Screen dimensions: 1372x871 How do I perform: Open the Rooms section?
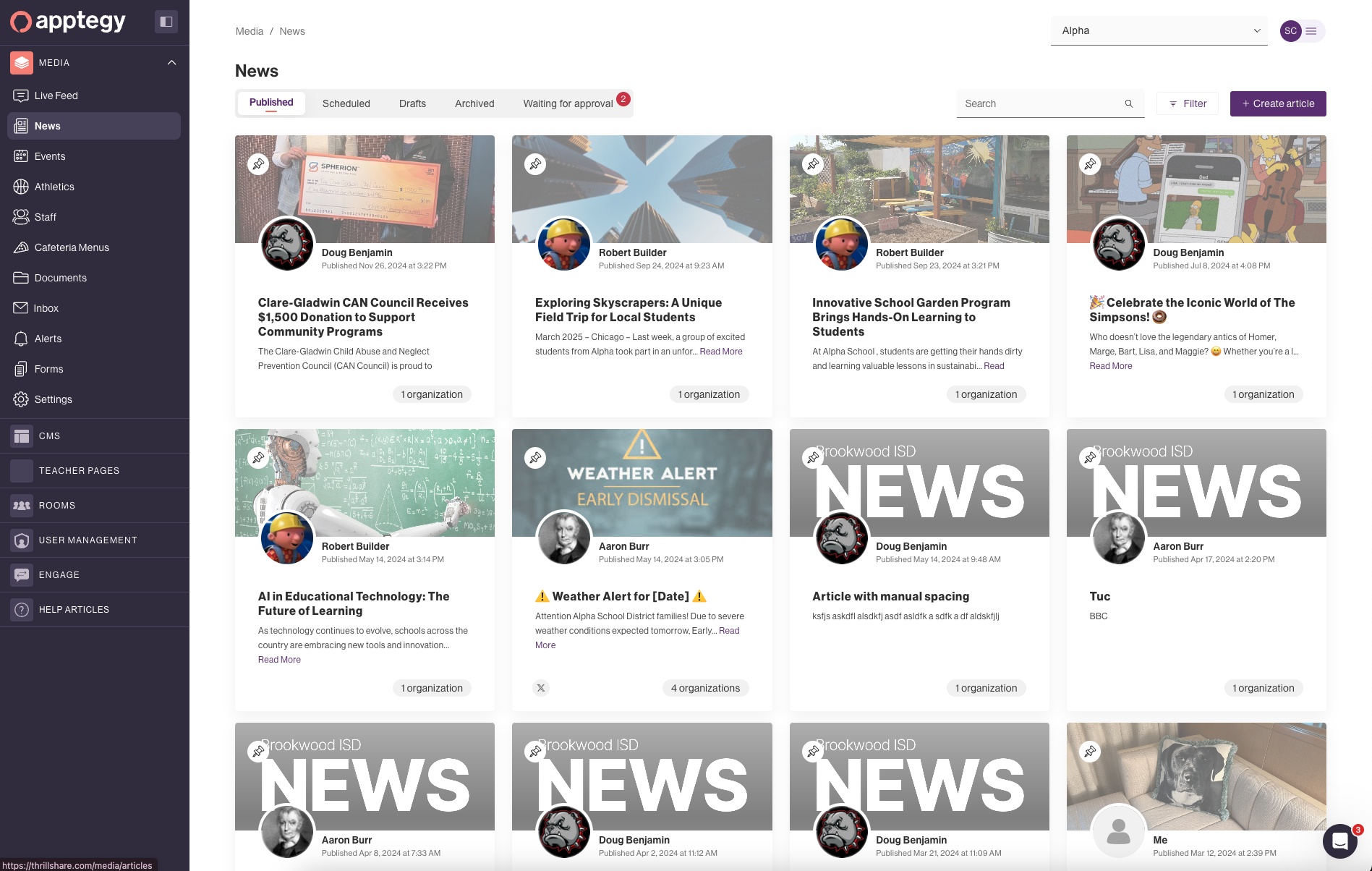point(95,506)
